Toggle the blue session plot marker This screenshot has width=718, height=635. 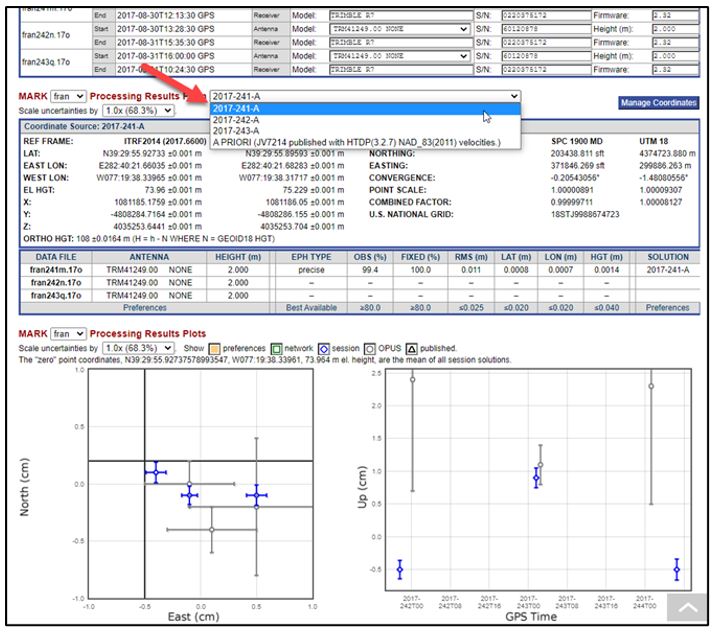(323, 349)
